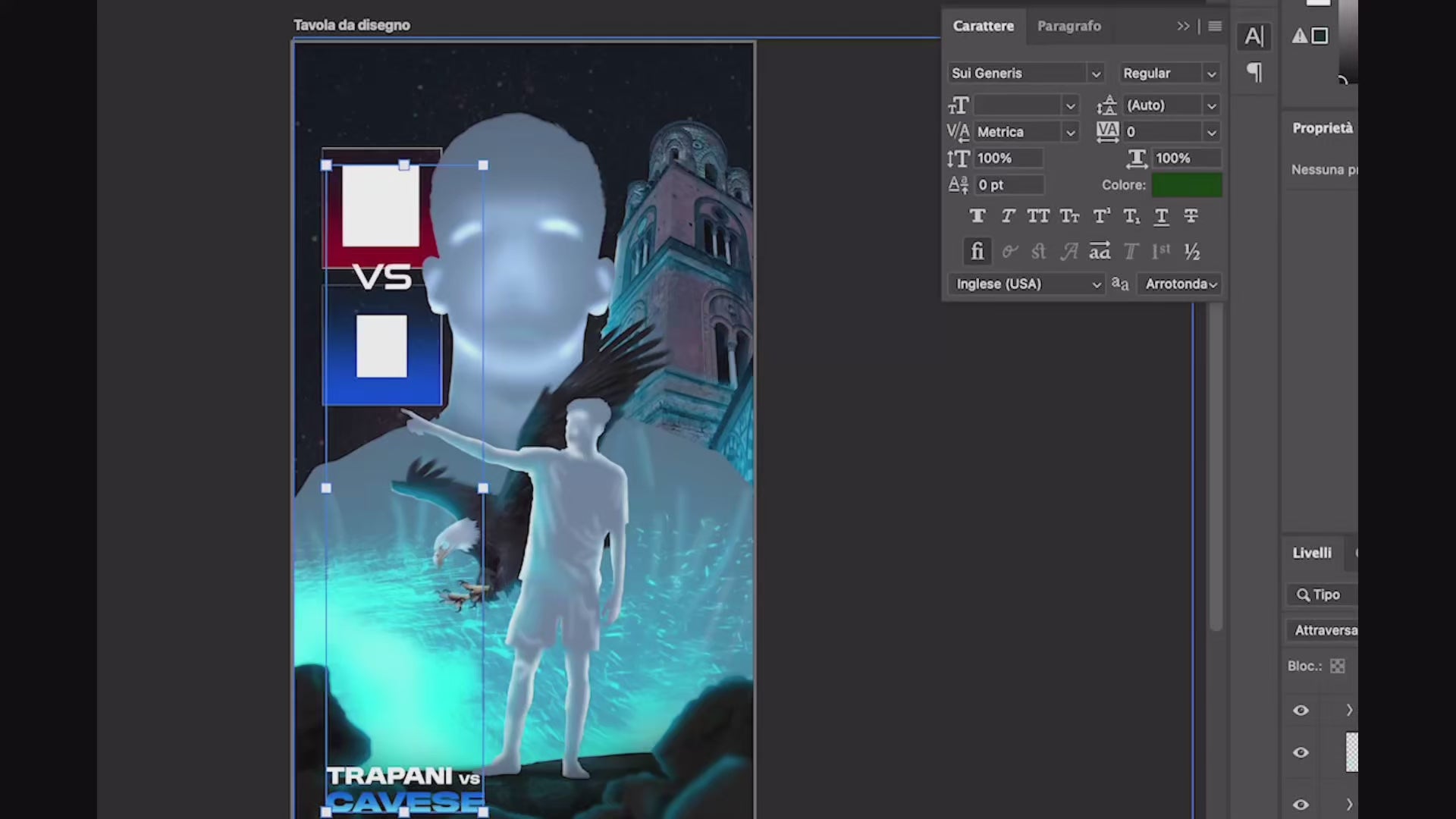Image resolution: width=1456 pixels, height=819 pixels.
Task: Toggle ordinals (1st) OpenType icon
Action: (x=1161, y=251)
